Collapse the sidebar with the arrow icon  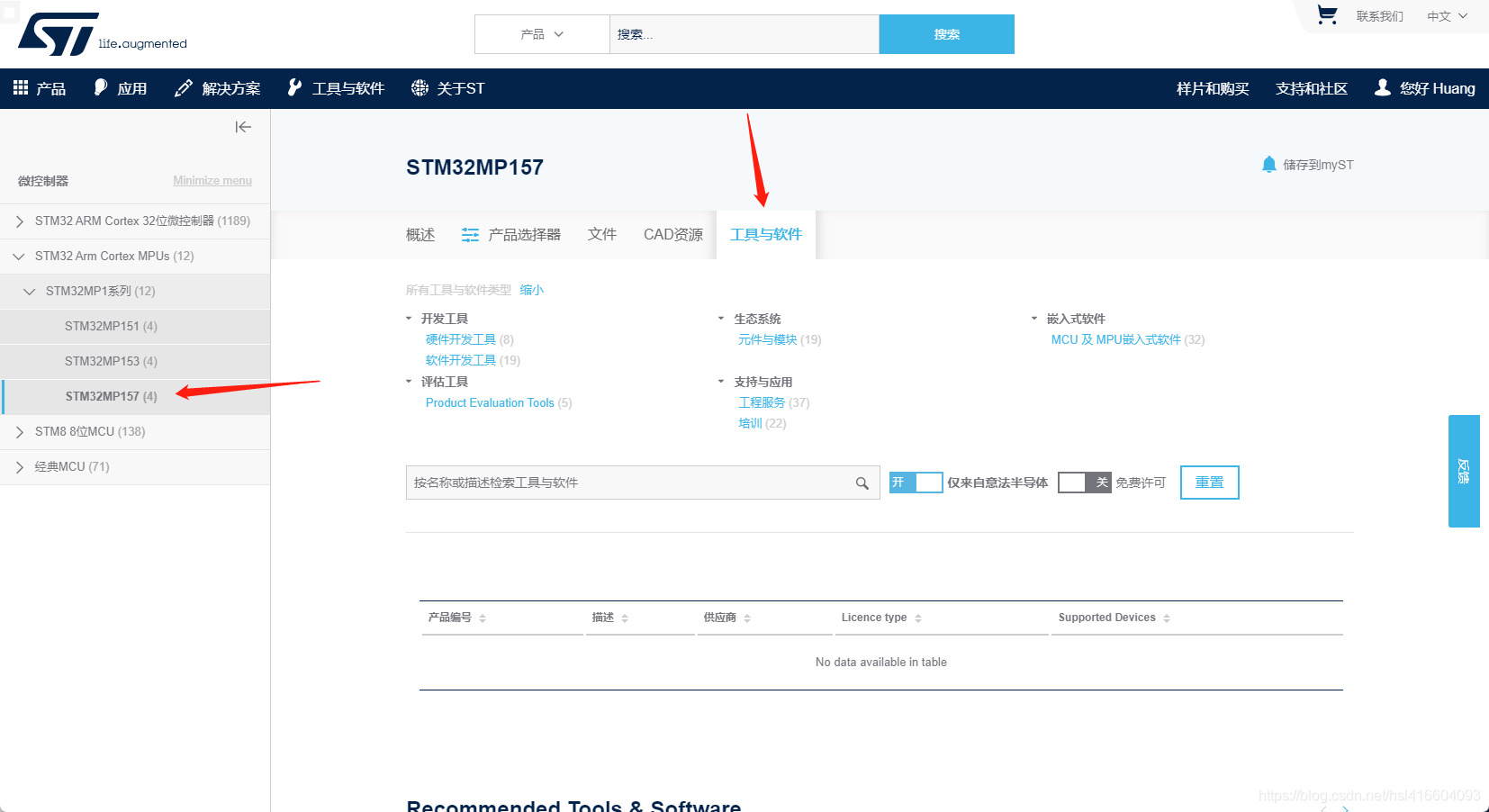pos(243,127)
